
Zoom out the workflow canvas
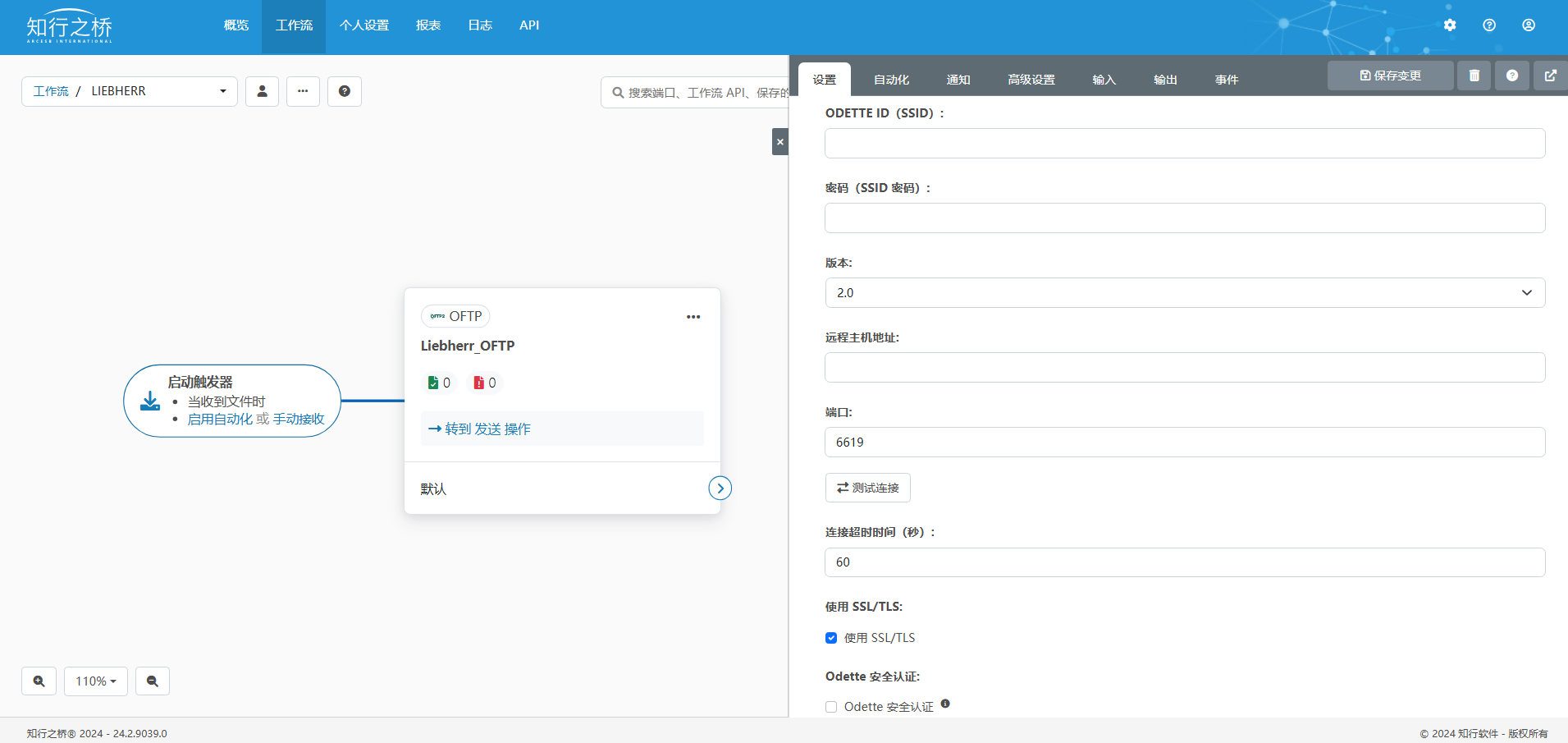(x=153, y=681)
